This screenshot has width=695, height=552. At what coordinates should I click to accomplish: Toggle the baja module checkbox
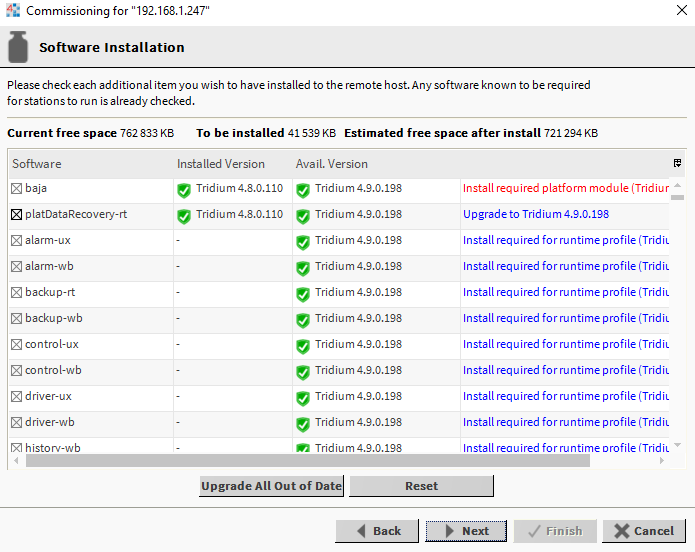pos(16,189)
